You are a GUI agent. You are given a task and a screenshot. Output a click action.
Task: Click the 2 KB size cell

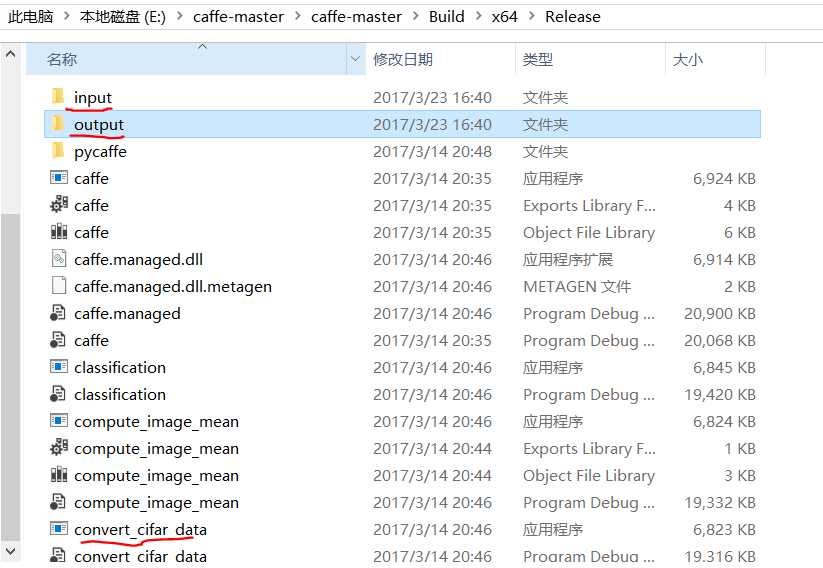[x=740, y=286]
